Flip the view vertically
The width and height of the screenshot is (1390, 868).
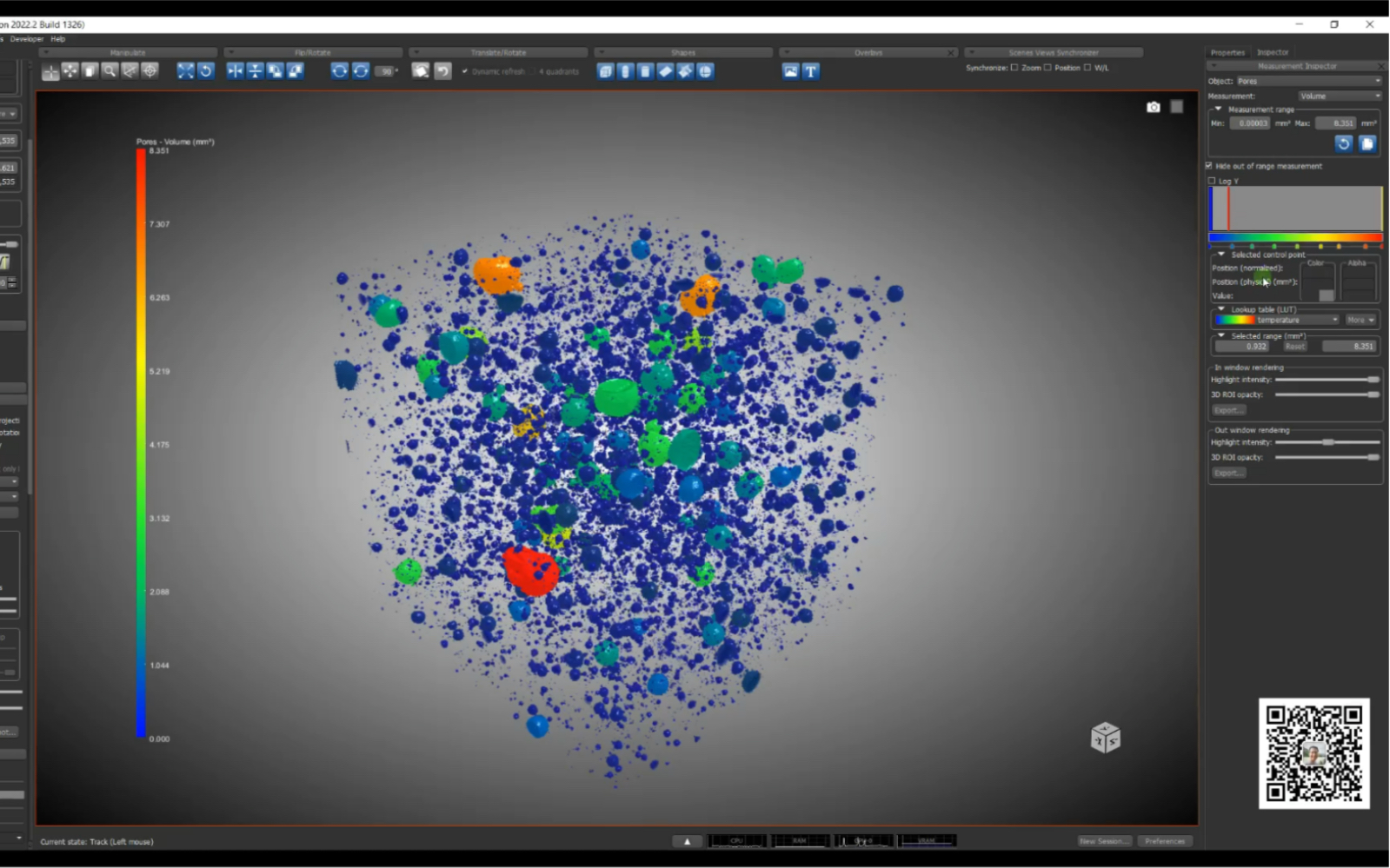[256, 71]
